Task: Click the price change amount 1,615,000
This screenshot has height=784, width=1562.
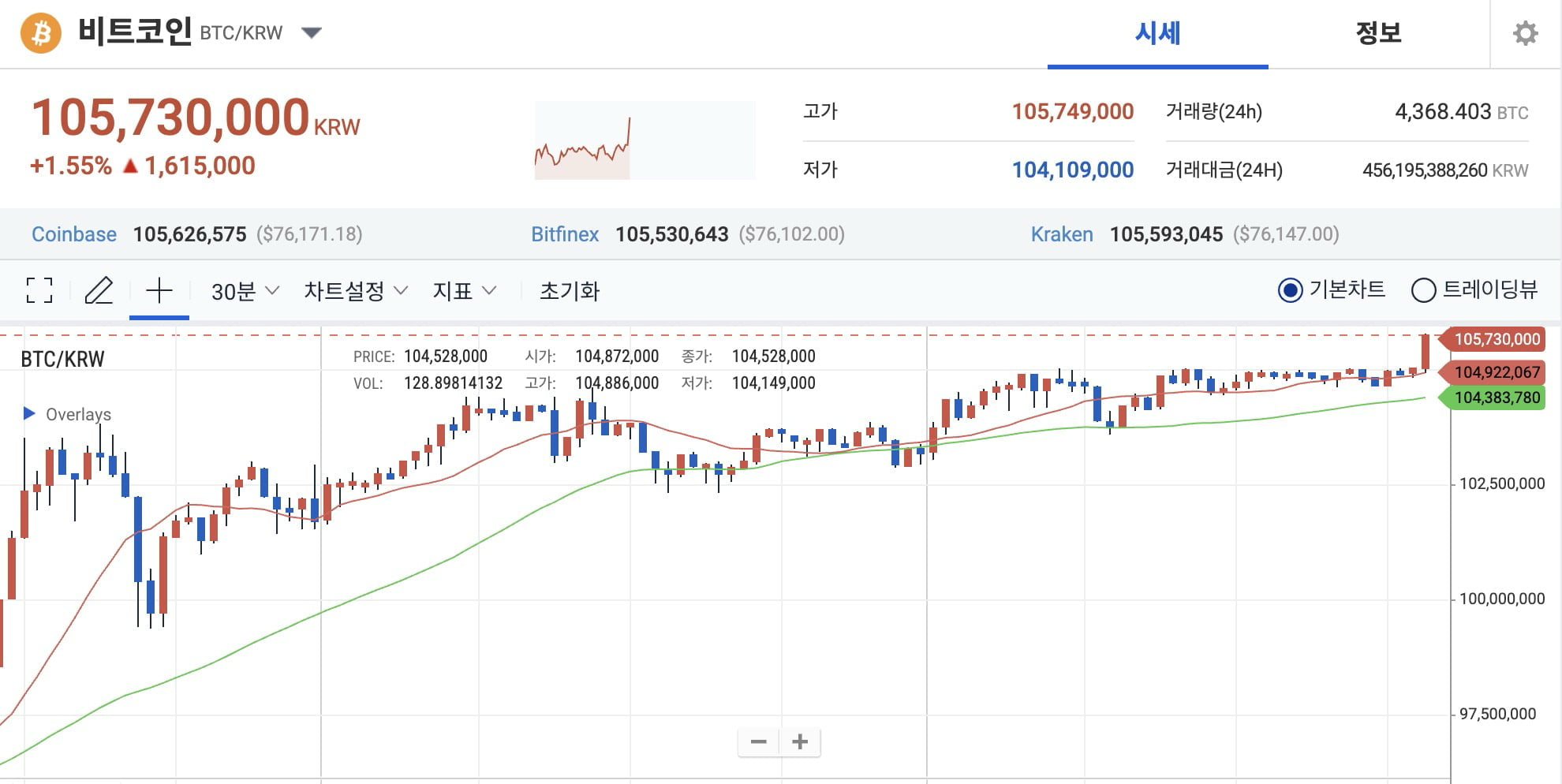Action: pos(200,166)
